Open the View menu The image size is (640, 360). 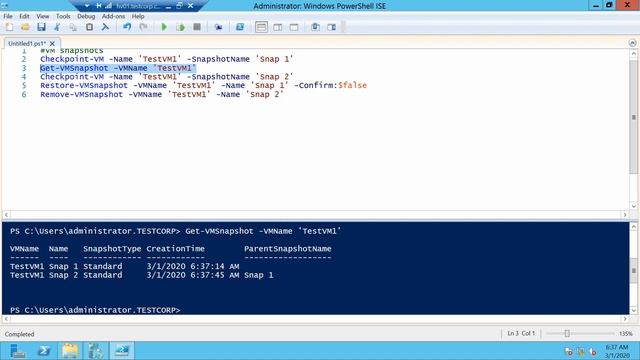point(42,16)
